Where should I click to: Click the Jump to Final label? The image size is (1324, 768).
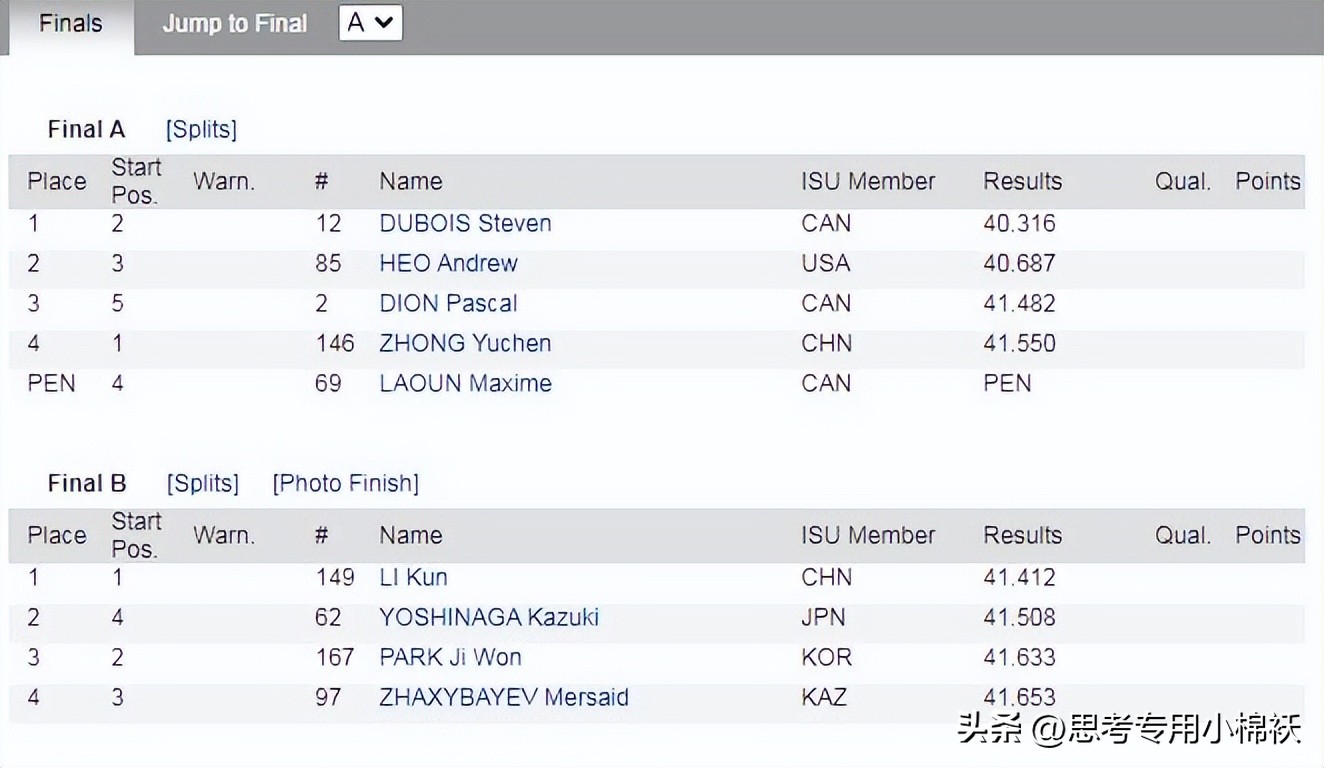[x=235, y=24]
